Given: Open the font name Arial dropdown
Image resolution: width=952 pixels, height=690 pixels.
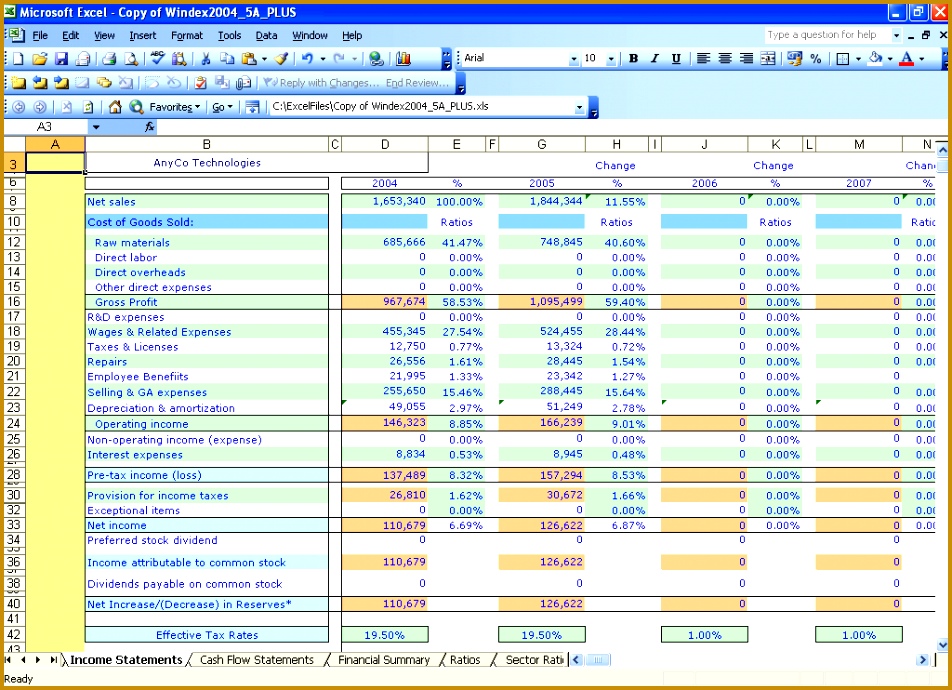Looking at the screenshot, I should [x=574, y=59].
